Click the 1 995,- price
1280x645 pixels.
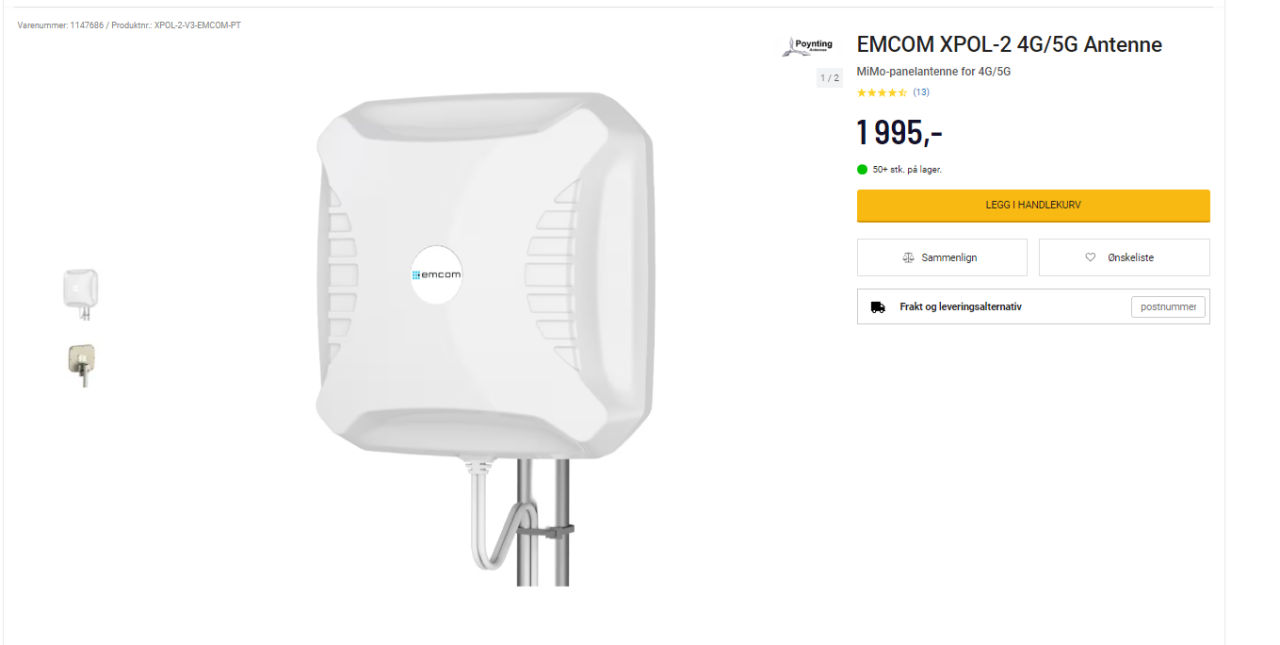(899, 132)
